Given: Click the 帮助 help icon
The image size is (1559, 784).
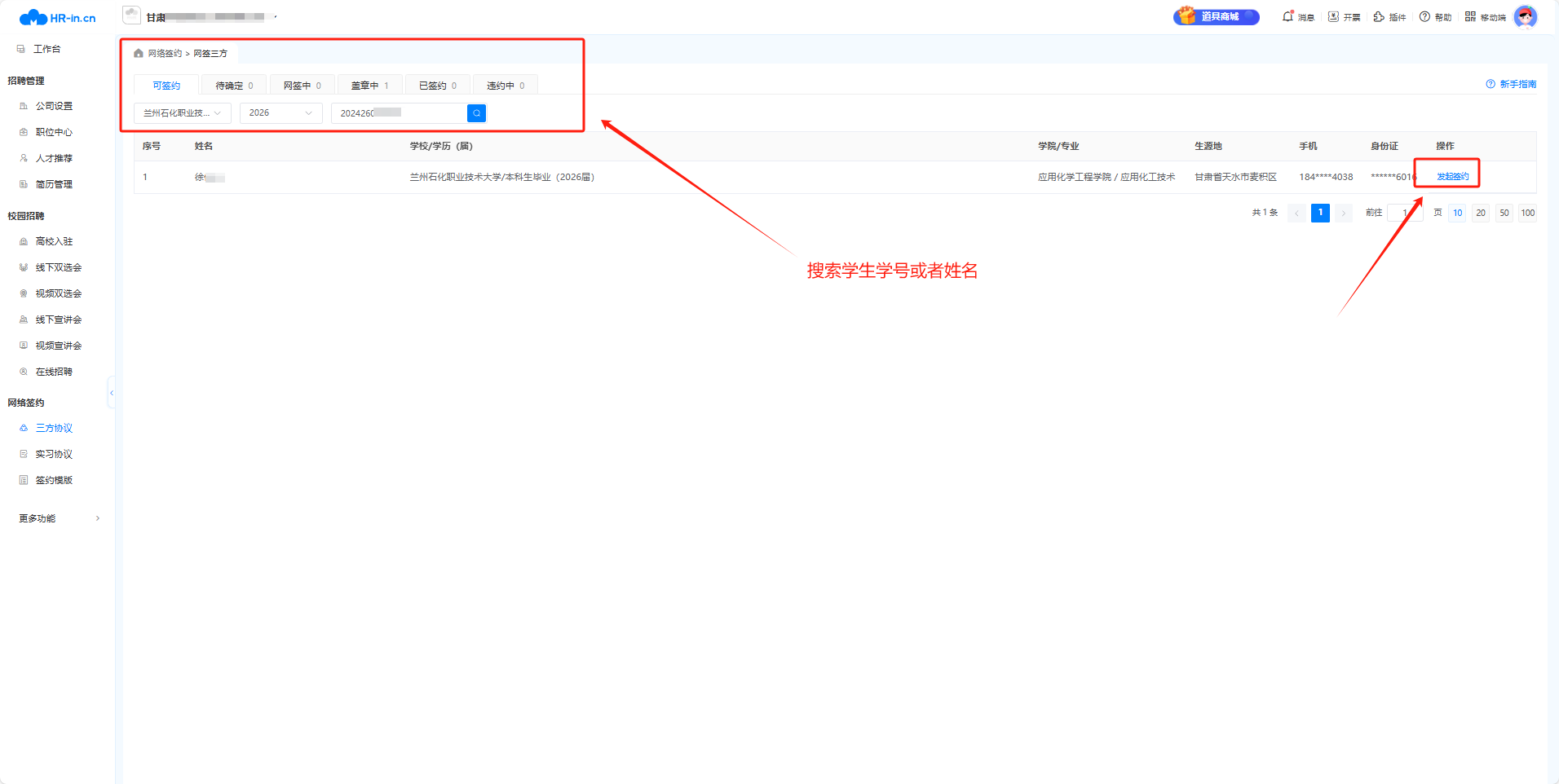Looking at the screenshot, I should pos(1424,16).
